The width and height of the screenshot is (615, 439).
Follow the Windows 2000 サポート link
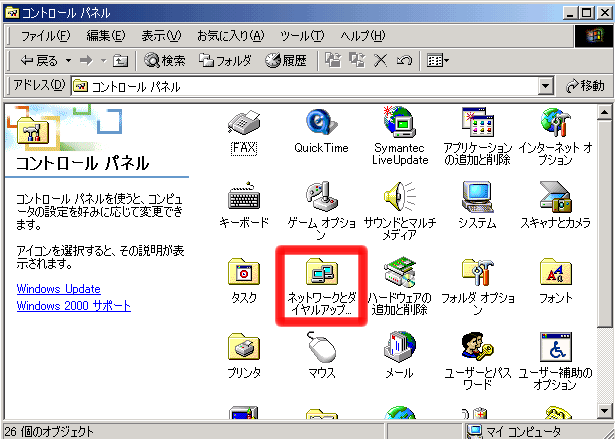[74, 306]
